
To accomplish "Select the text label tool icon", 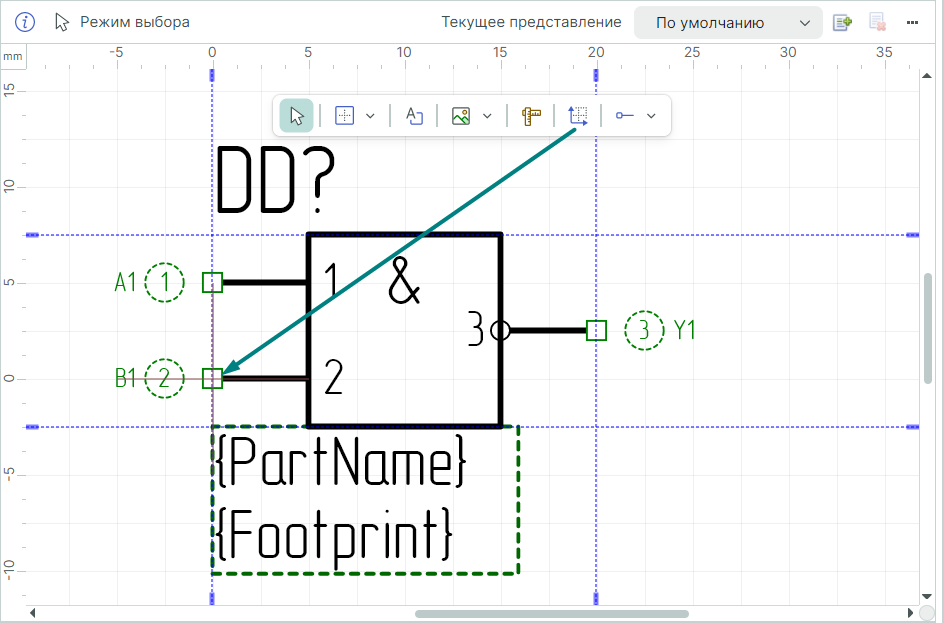I will tap(414, 116).
